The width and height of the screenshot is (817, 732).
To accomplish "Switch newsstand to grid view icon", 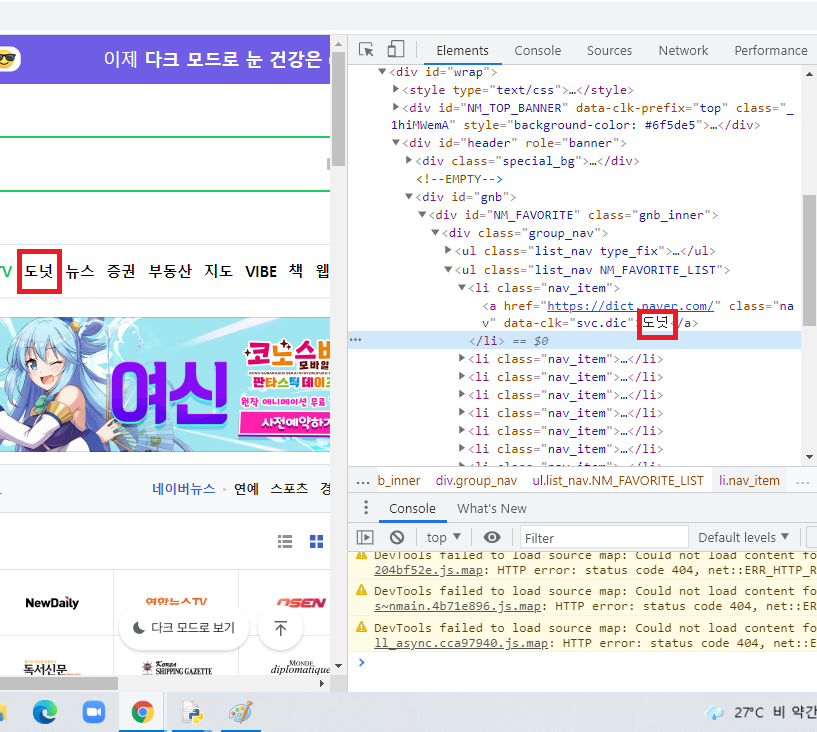I will 316,541.
